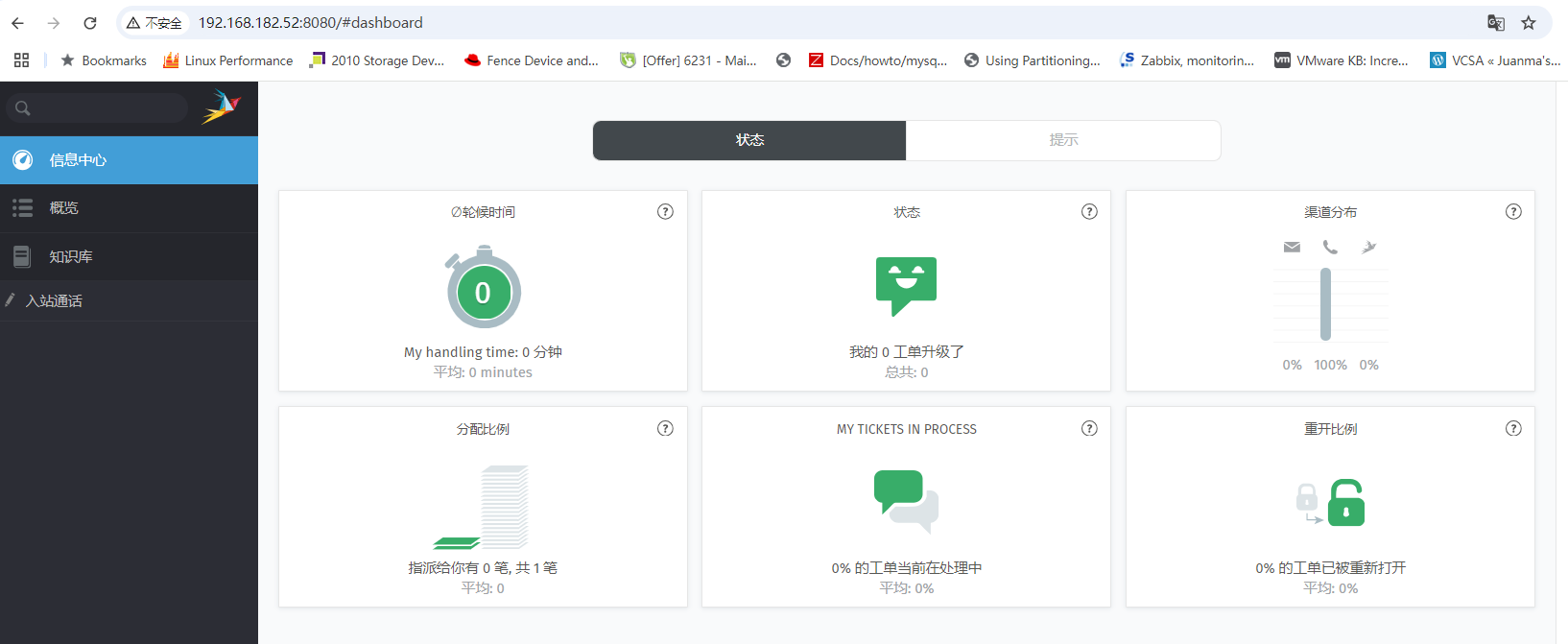This screenshot has height=644, width=1568.
Task: Click the Zammad bird logo
Action: tap(221, 107)
